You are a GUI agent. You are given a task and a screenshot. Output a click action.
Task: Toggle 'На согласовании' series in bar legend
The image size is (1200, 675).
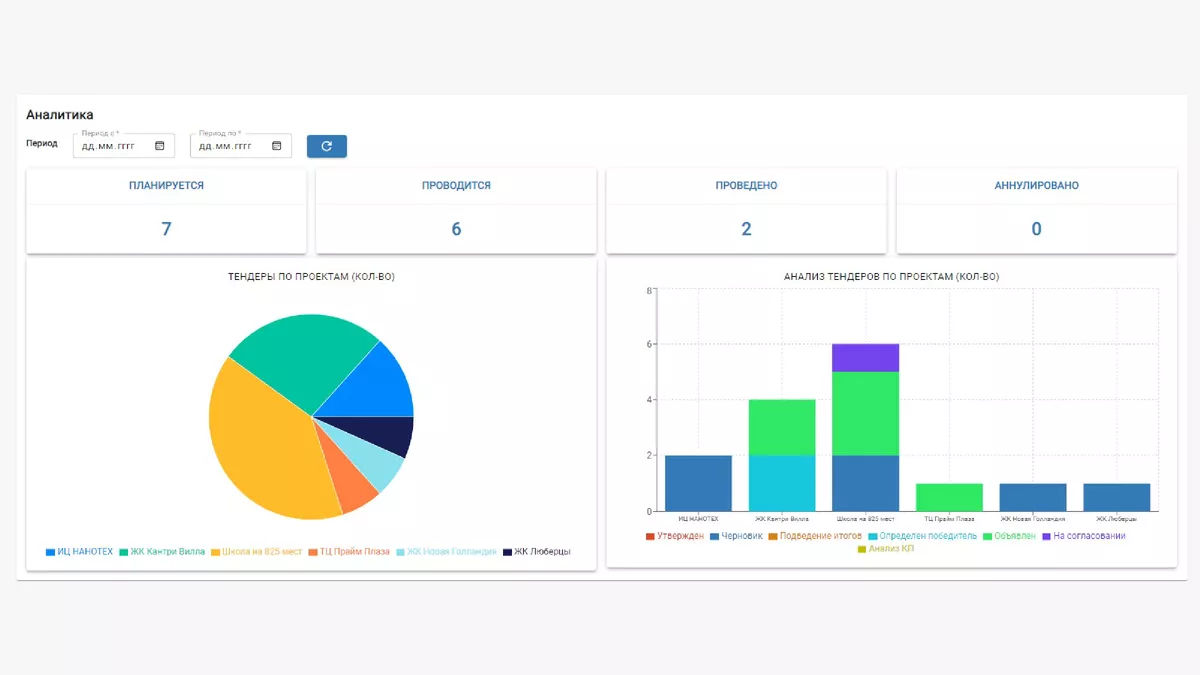click(1084, 536)
